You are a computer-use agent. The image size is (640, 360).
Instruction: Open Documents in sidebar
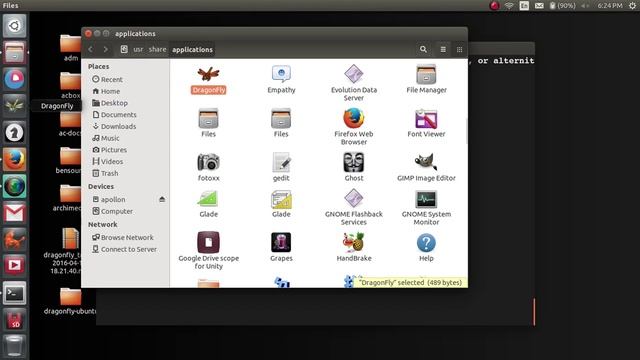(x=114, y=115)
